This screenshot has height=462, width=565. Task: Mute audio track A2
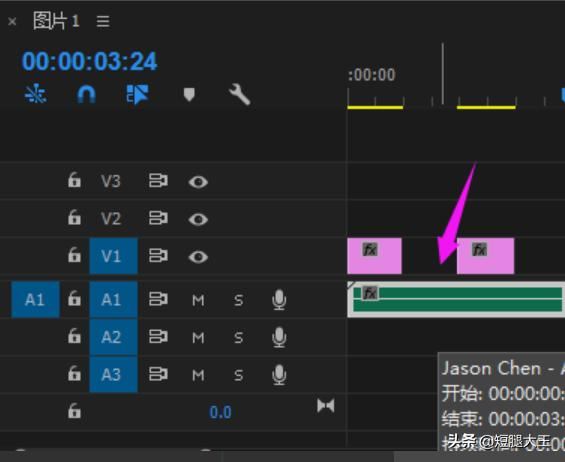pos(198,338)
